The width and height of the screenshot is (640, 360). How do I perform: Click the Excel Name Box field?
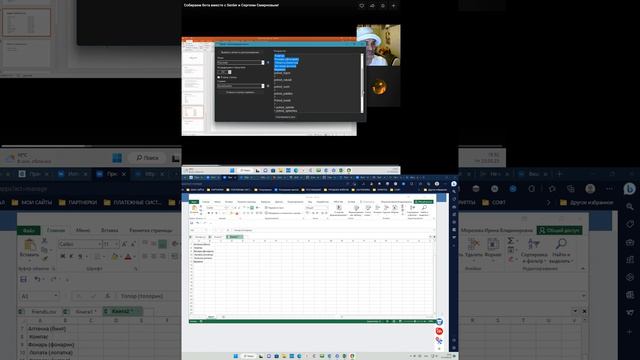[197, 230]
